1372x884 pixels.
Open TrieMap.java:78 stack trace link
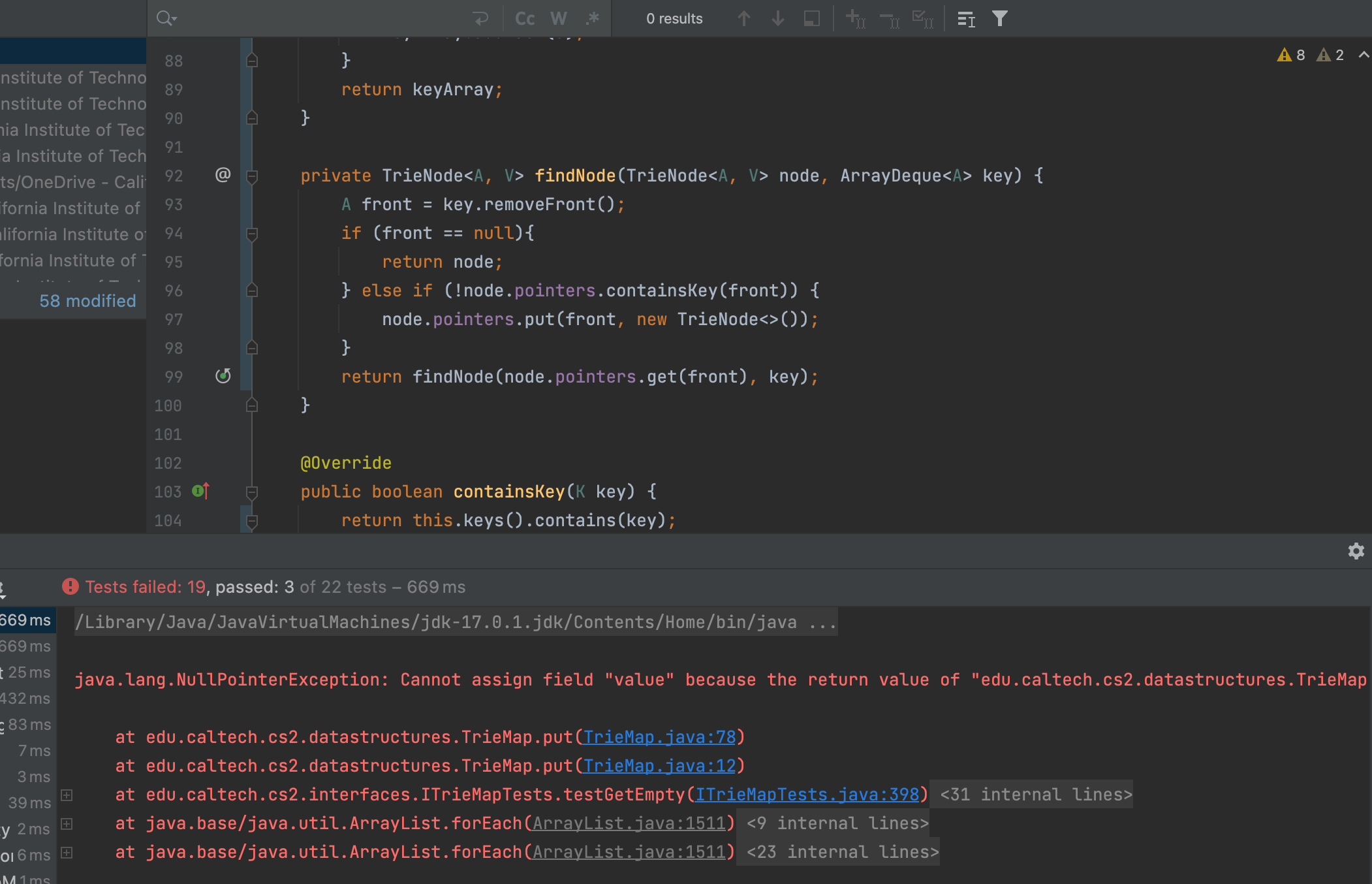(659, 737)
